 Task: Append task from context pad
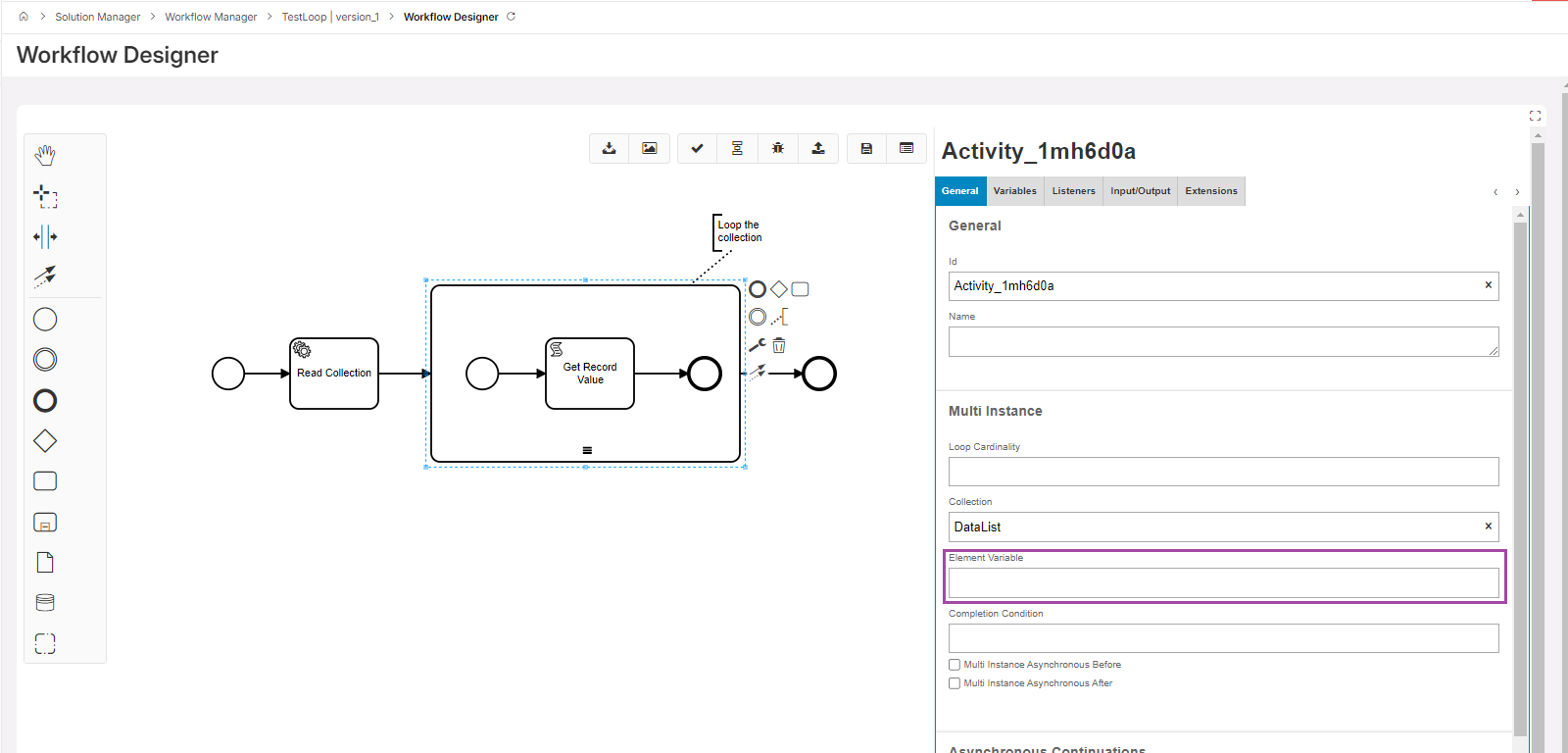[801, 289]
